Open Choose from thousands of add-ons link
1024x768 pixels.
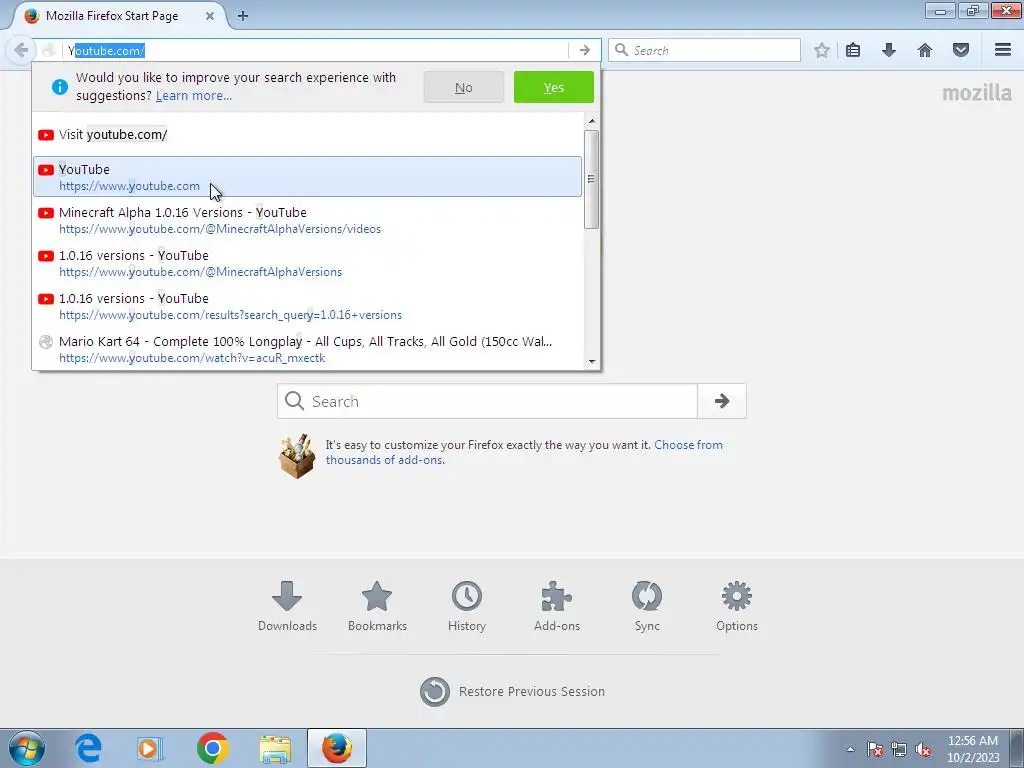[524, 452]
